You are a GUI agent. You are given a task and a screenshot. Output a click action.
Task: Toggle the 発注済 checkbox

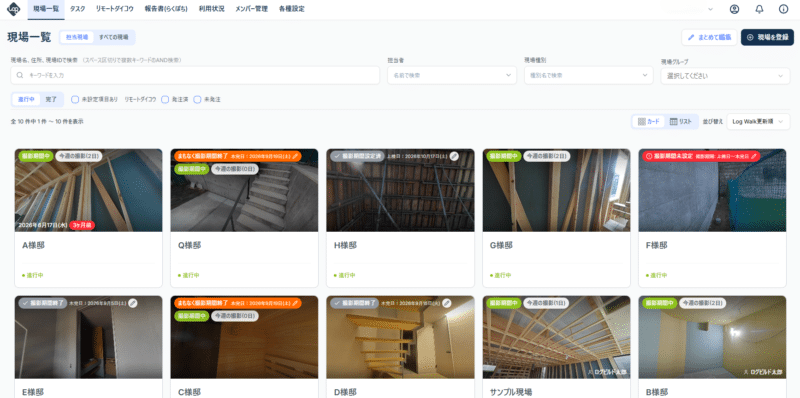click(165, 100)
